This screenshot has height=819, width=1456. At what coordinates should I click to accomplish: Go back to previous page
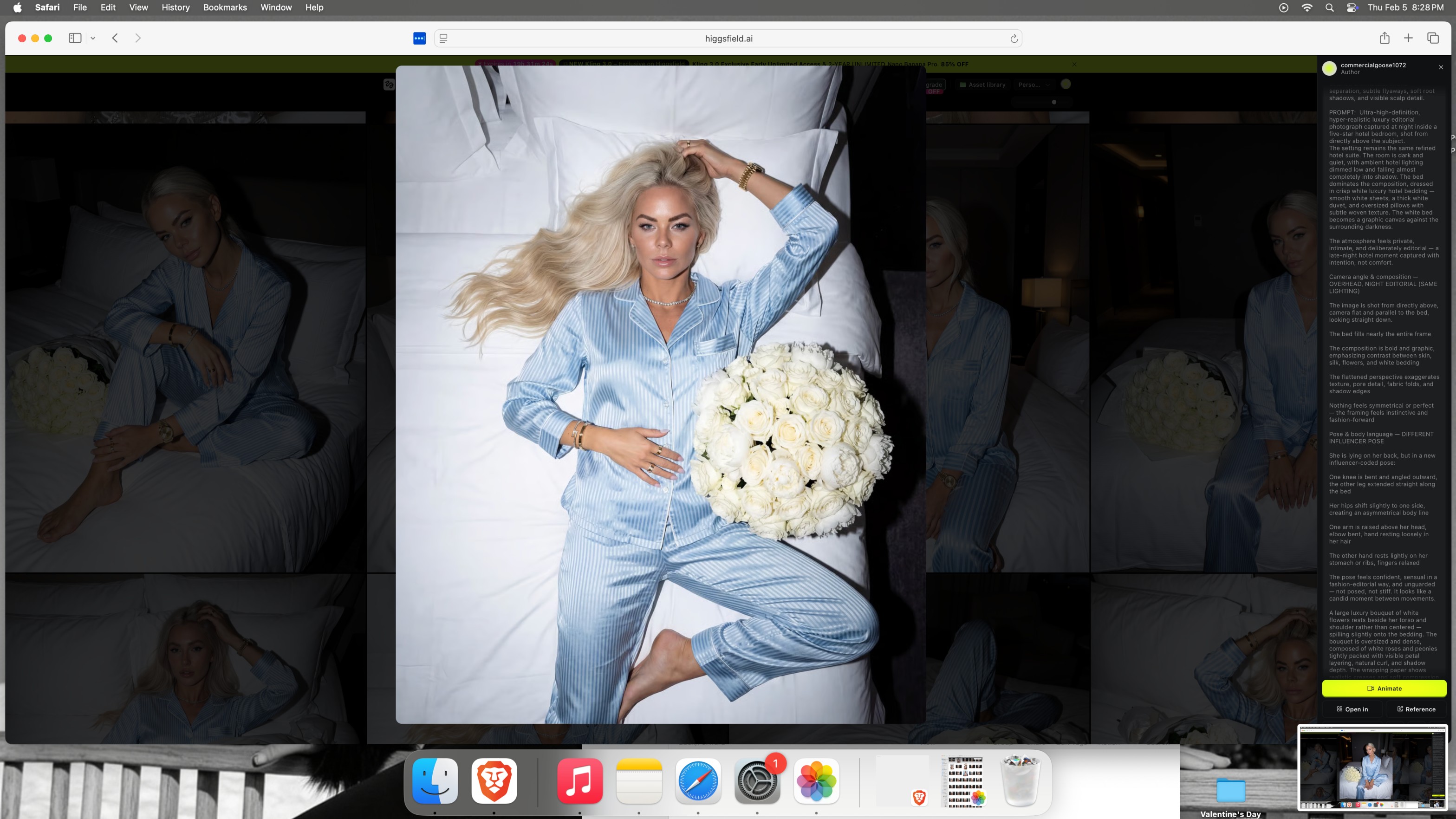(x=115, y=38)
